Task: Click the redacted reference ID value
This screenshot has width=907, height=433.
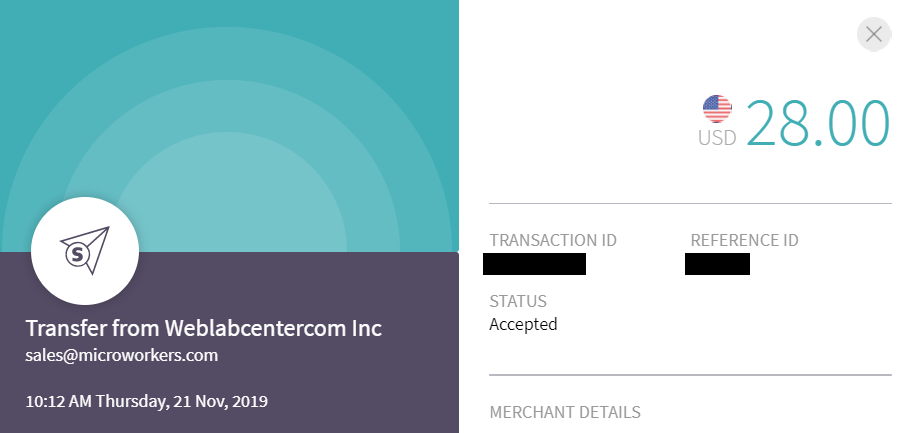Action: tap(717, 264)
